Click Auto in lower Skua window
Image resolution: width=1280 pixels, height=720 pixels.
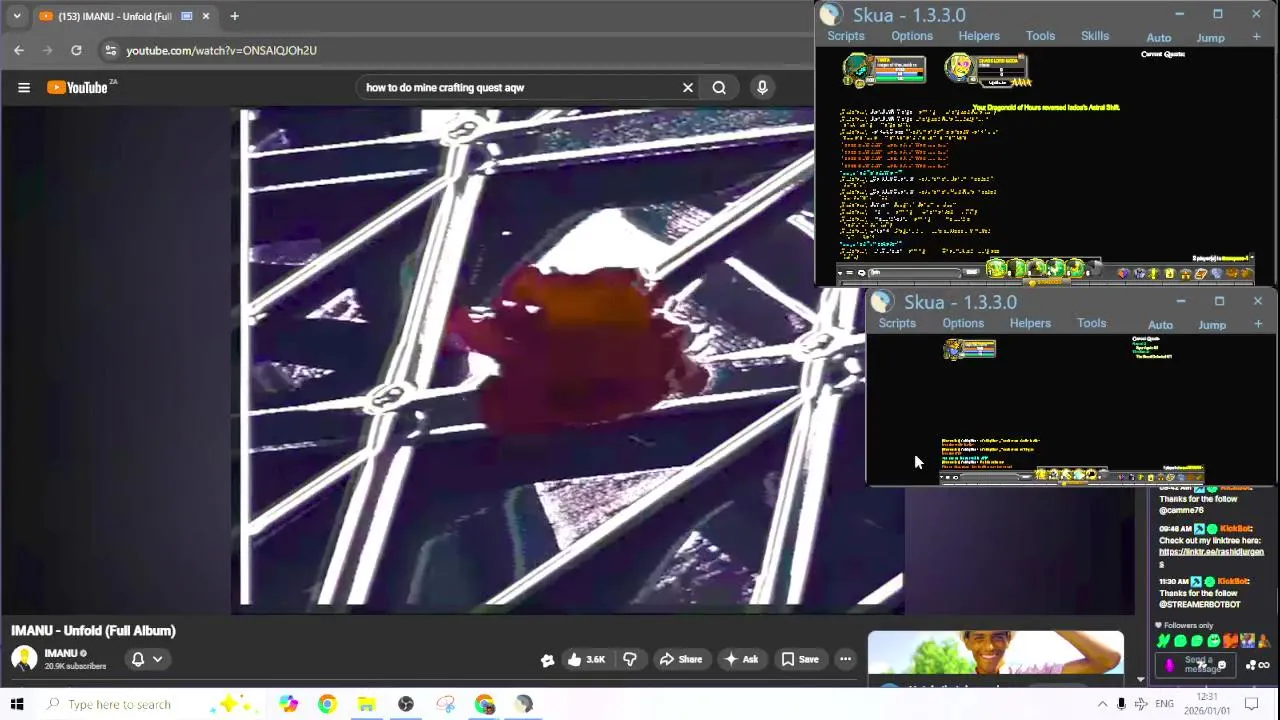(x=1160, y=325)
